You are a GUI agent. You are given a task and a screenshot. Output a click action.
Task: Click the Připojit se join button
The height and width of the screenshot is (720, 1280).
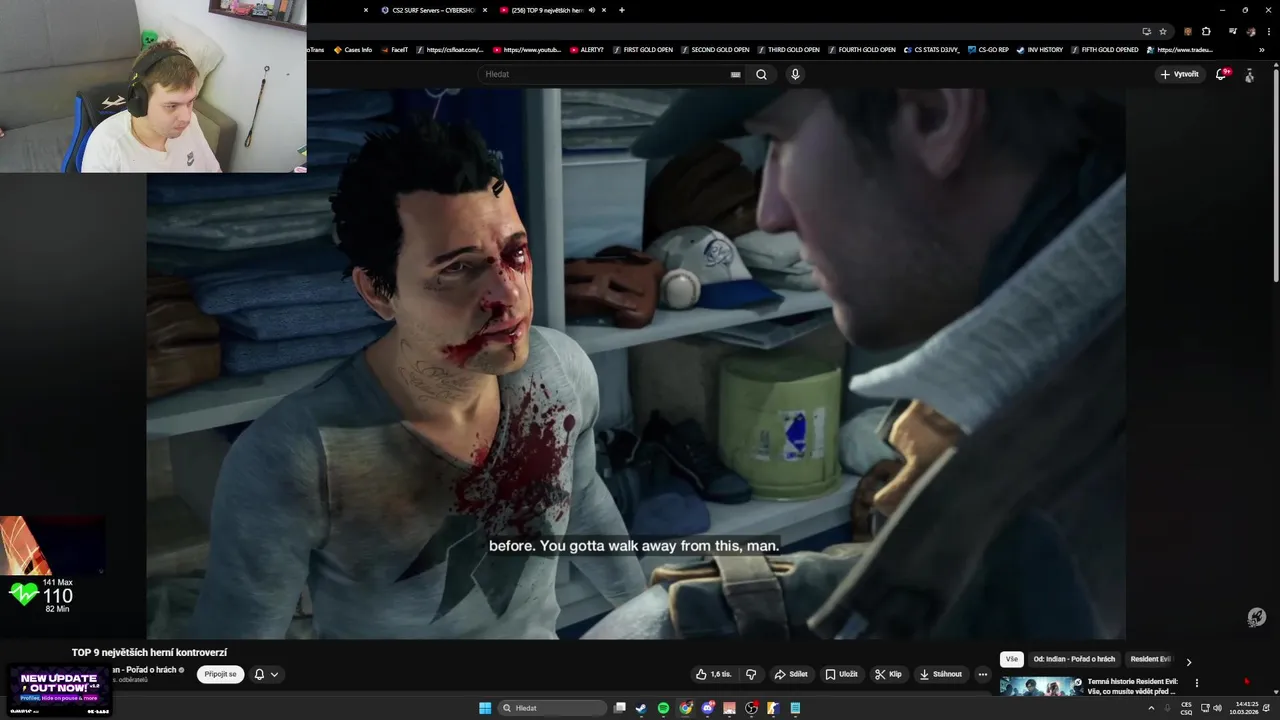(221, 674)
